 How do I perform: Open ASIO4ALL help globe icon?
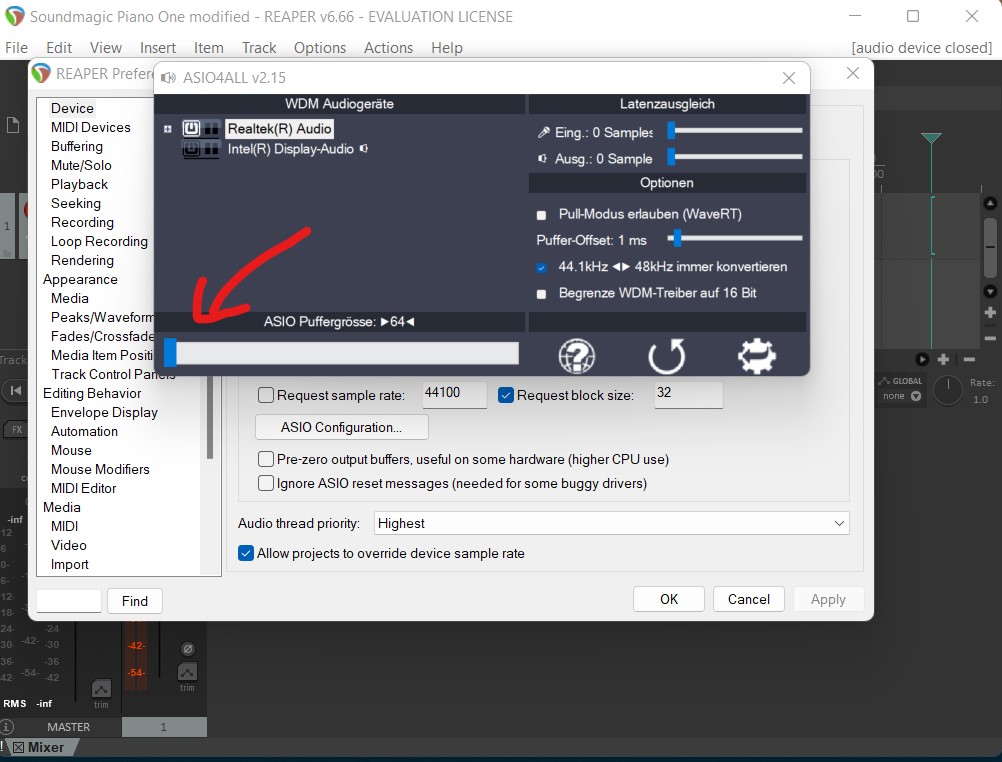tap(576, 355)
